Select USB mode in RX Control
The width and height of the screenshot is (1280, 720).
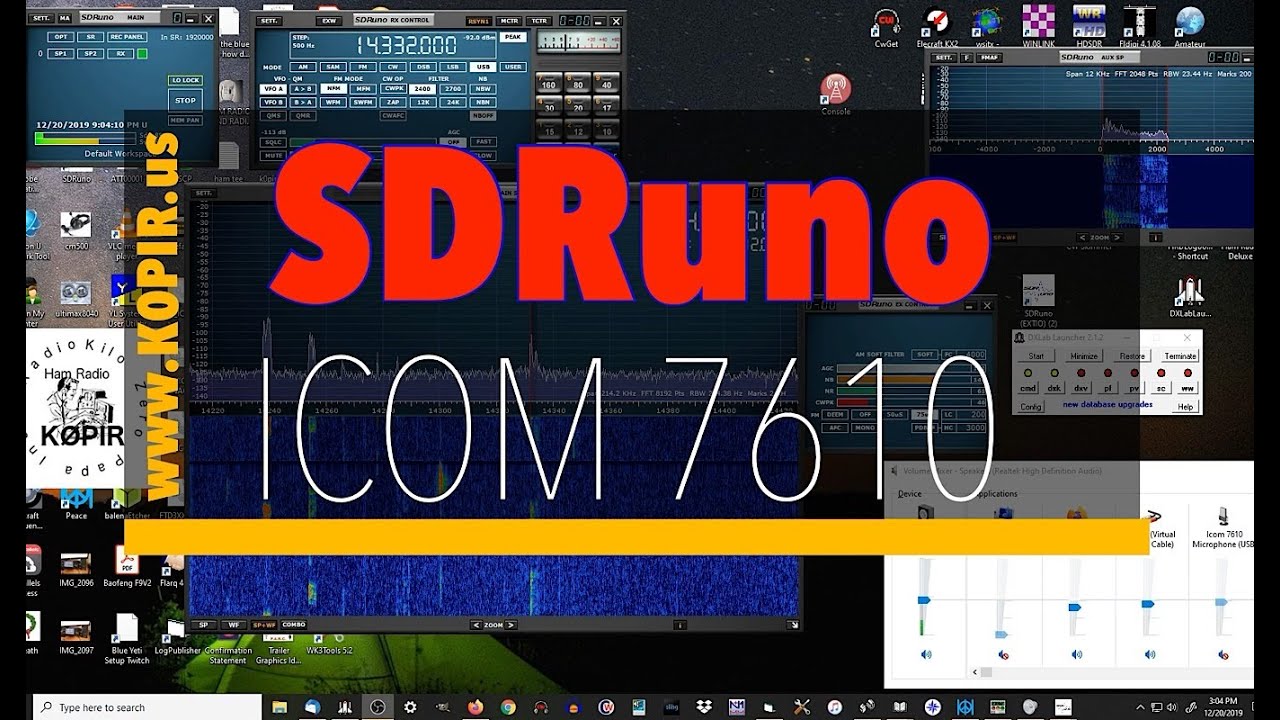483,67
